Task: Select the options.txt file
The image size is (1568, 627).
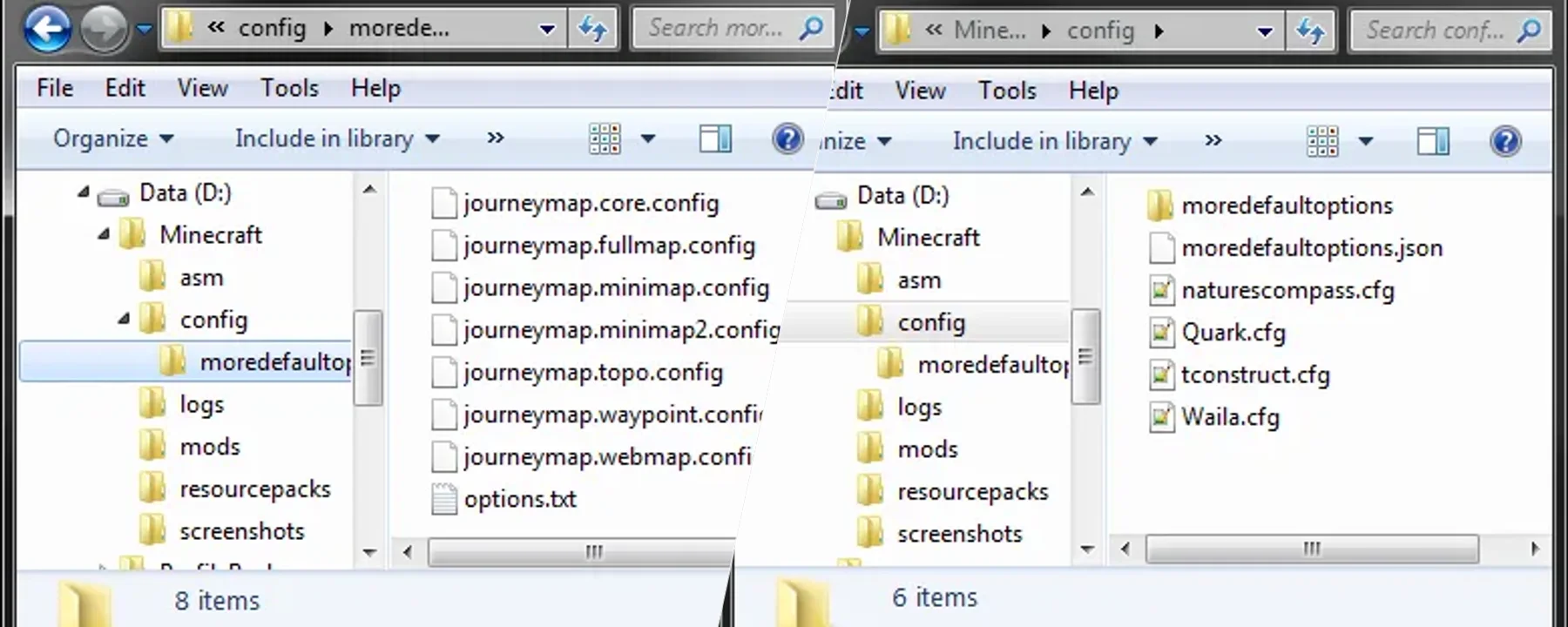Action: pyautogui.click(x=504, y=499)
